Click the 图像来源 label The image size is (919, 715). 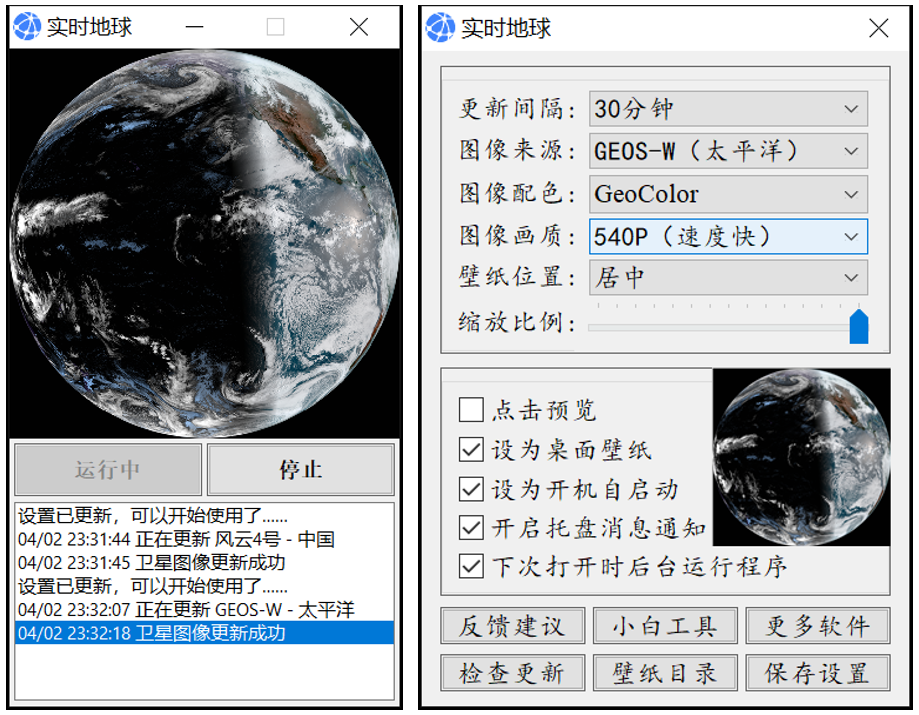click(x=518, y=151)
